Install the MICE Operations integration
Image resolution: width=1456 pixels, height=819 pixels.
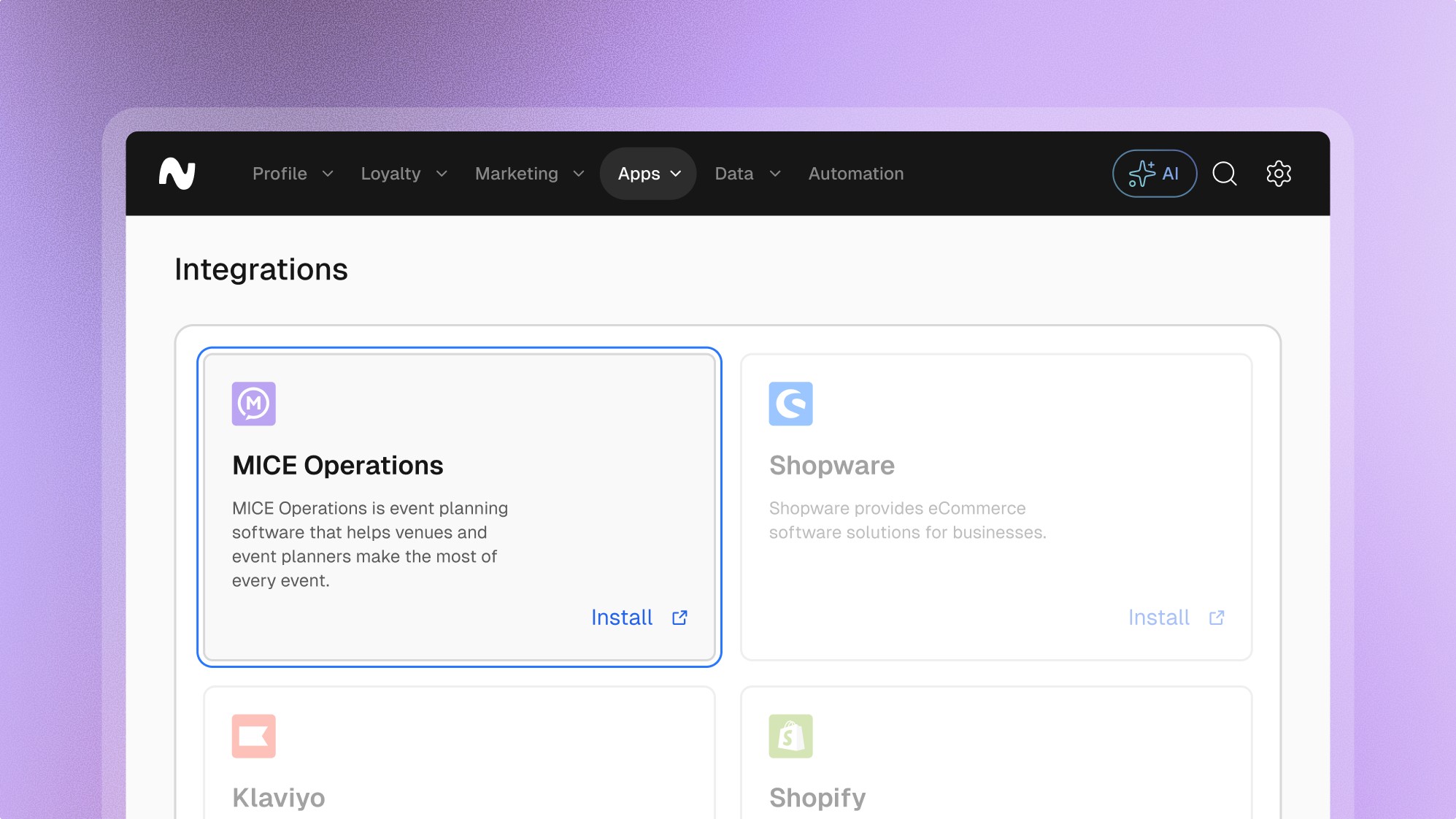coord(622,618)
